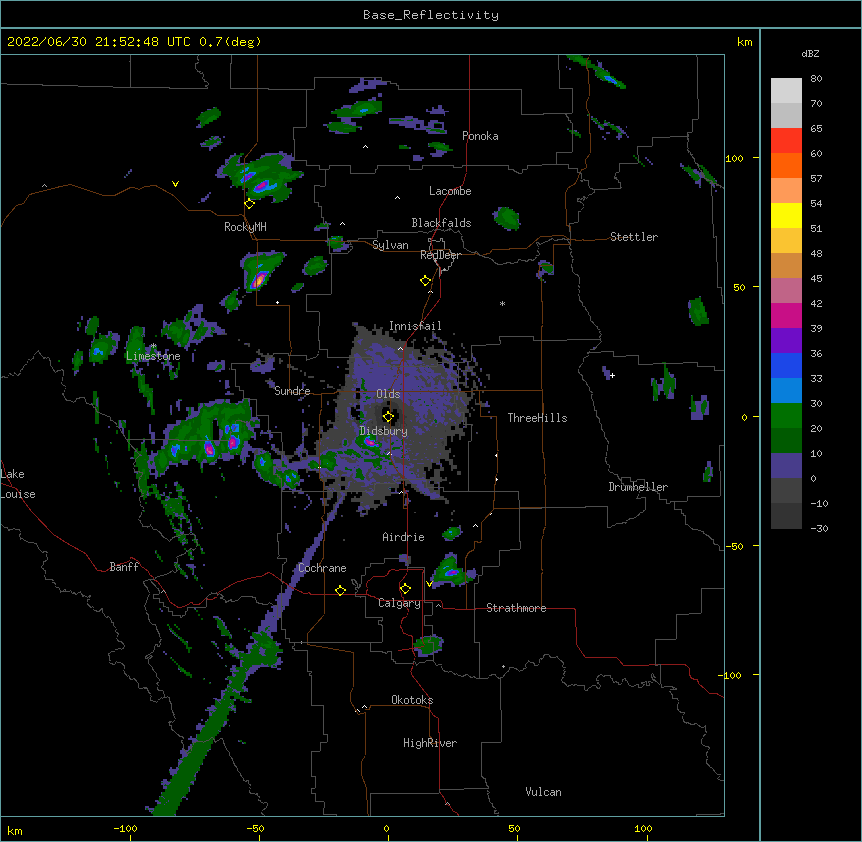Click the Stettler town label
The image size is (862, 842).
[x=634, y=237]
